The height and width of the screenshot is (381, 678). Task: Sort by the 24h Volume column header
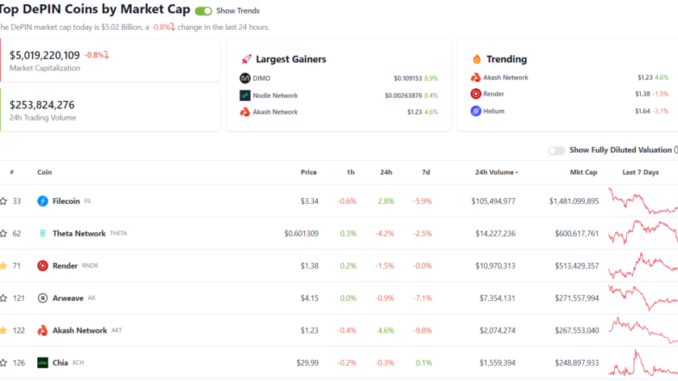[496, 172]
